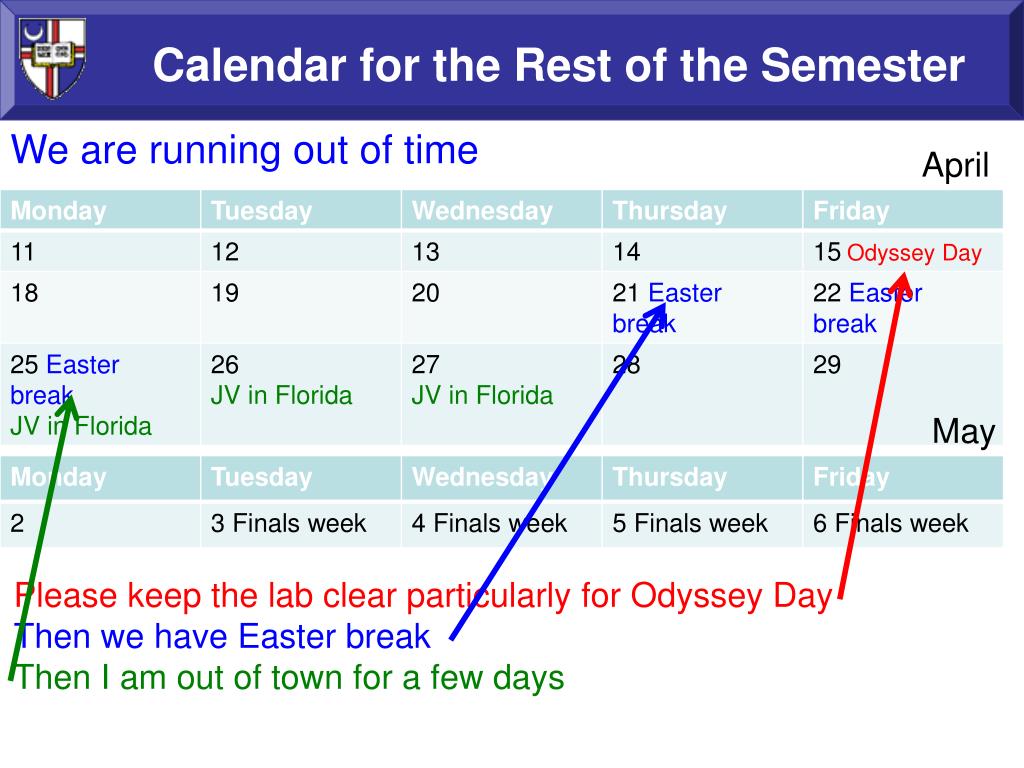Click the university shield logo

pos(52,58)
